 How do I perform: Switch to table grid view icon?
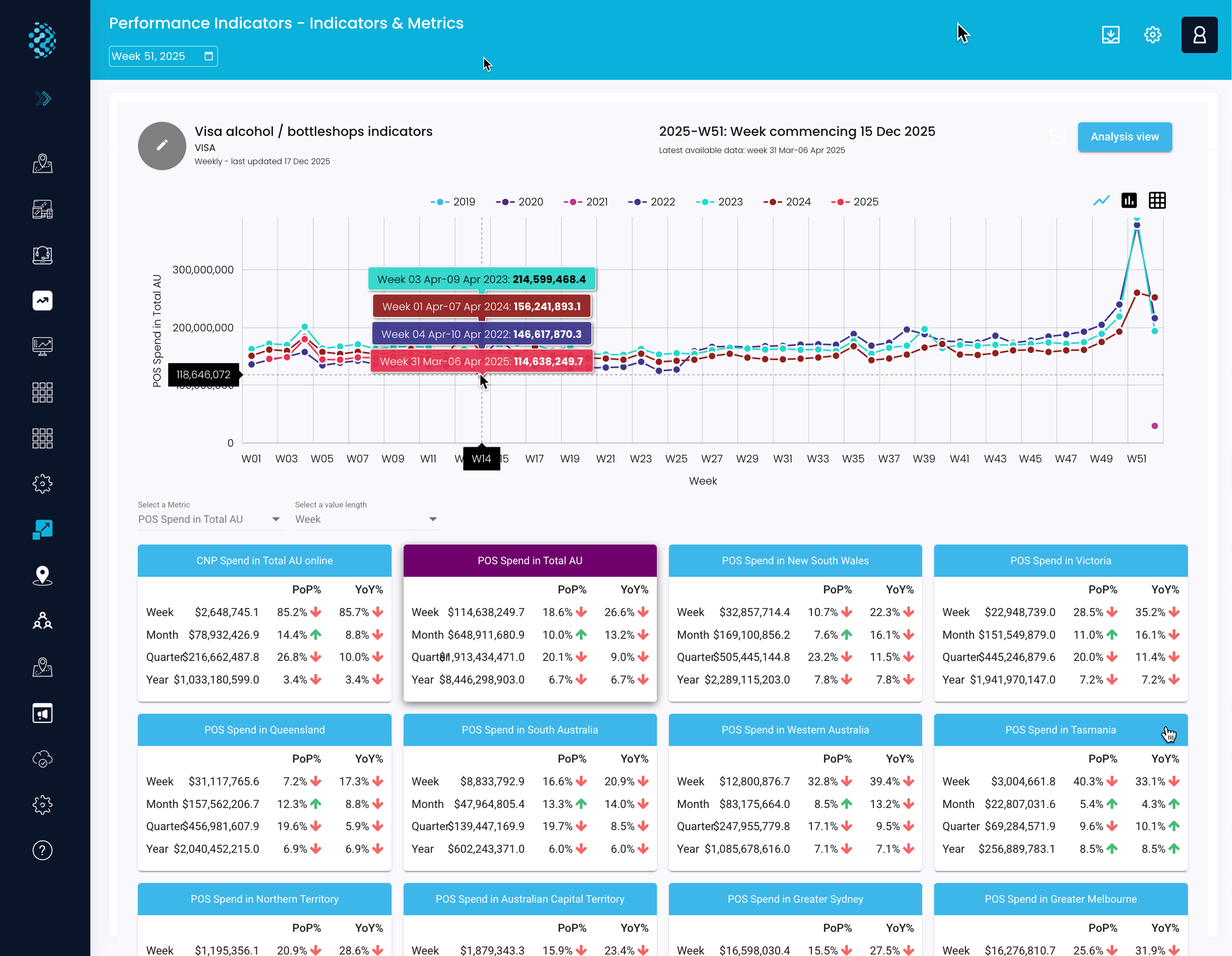point(1157,201)
